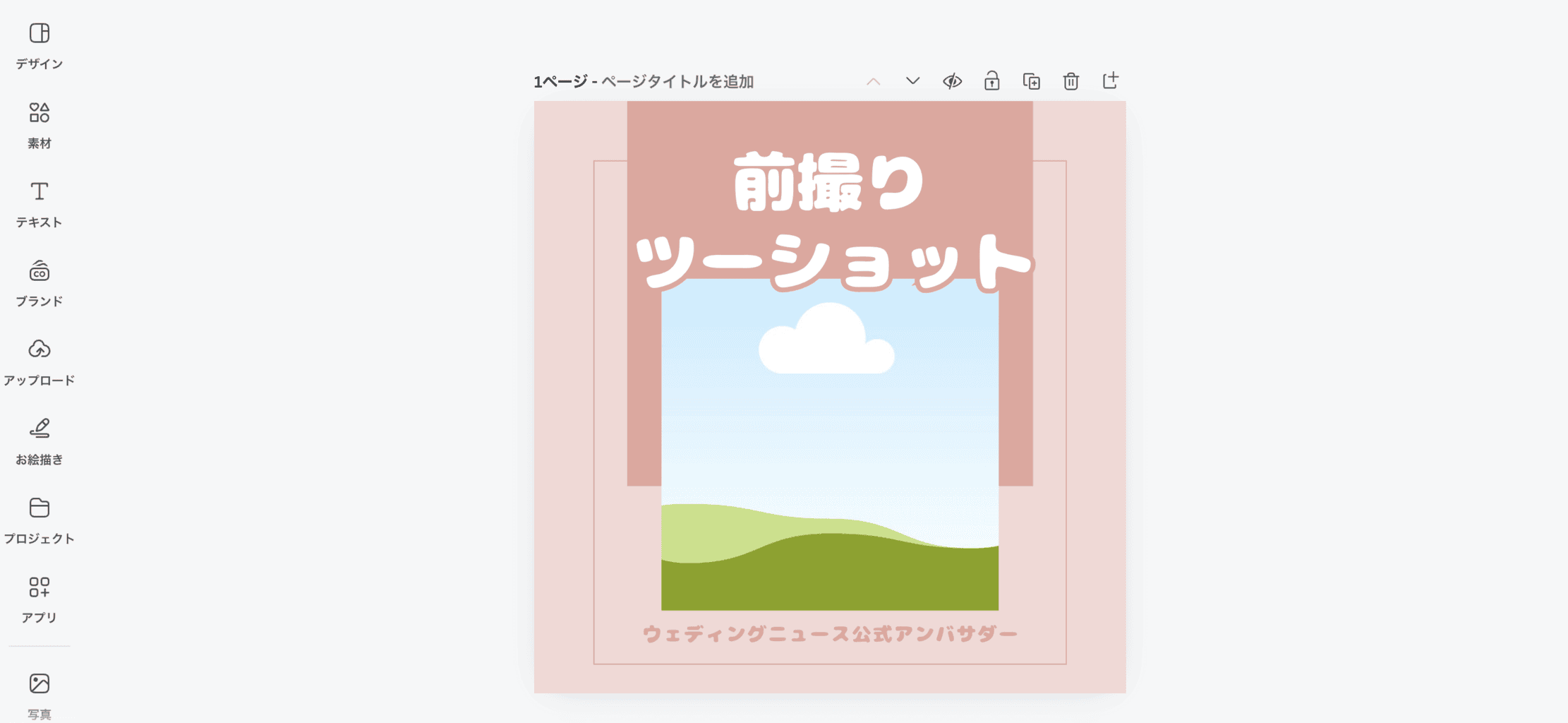Select the 前撮り heading text
This screenshot has height=723, width=1568.
829,182
